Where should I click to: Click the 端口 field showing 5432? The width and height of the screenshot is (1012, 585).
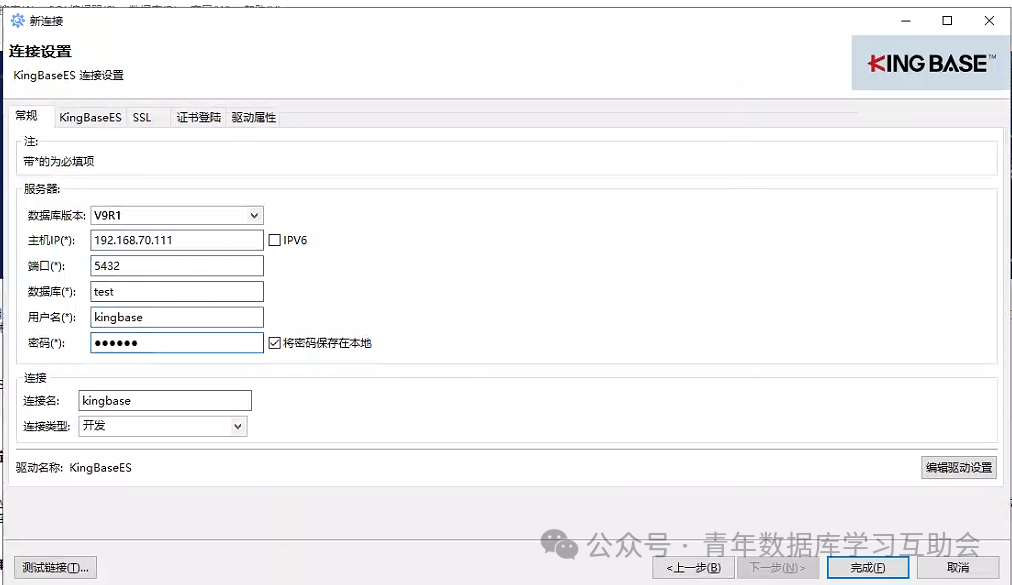(177, 266)
